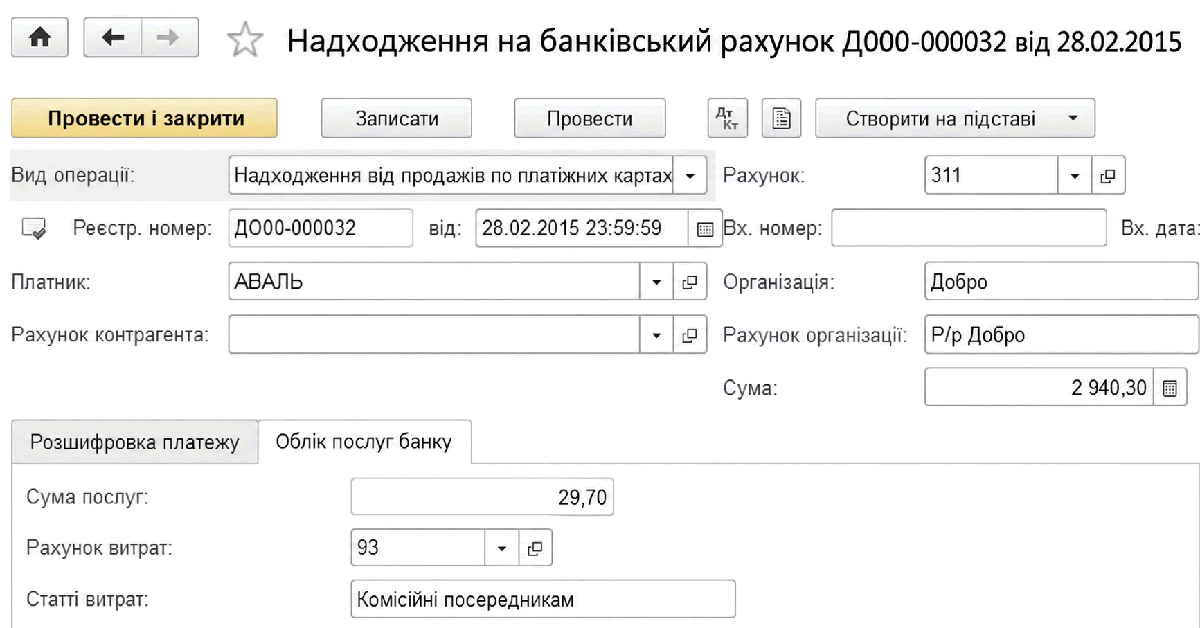The width and height of the screenshot is (1200, 628).
Task: Expand the Вид операції dropdown
Action: [x=691, y=176]
